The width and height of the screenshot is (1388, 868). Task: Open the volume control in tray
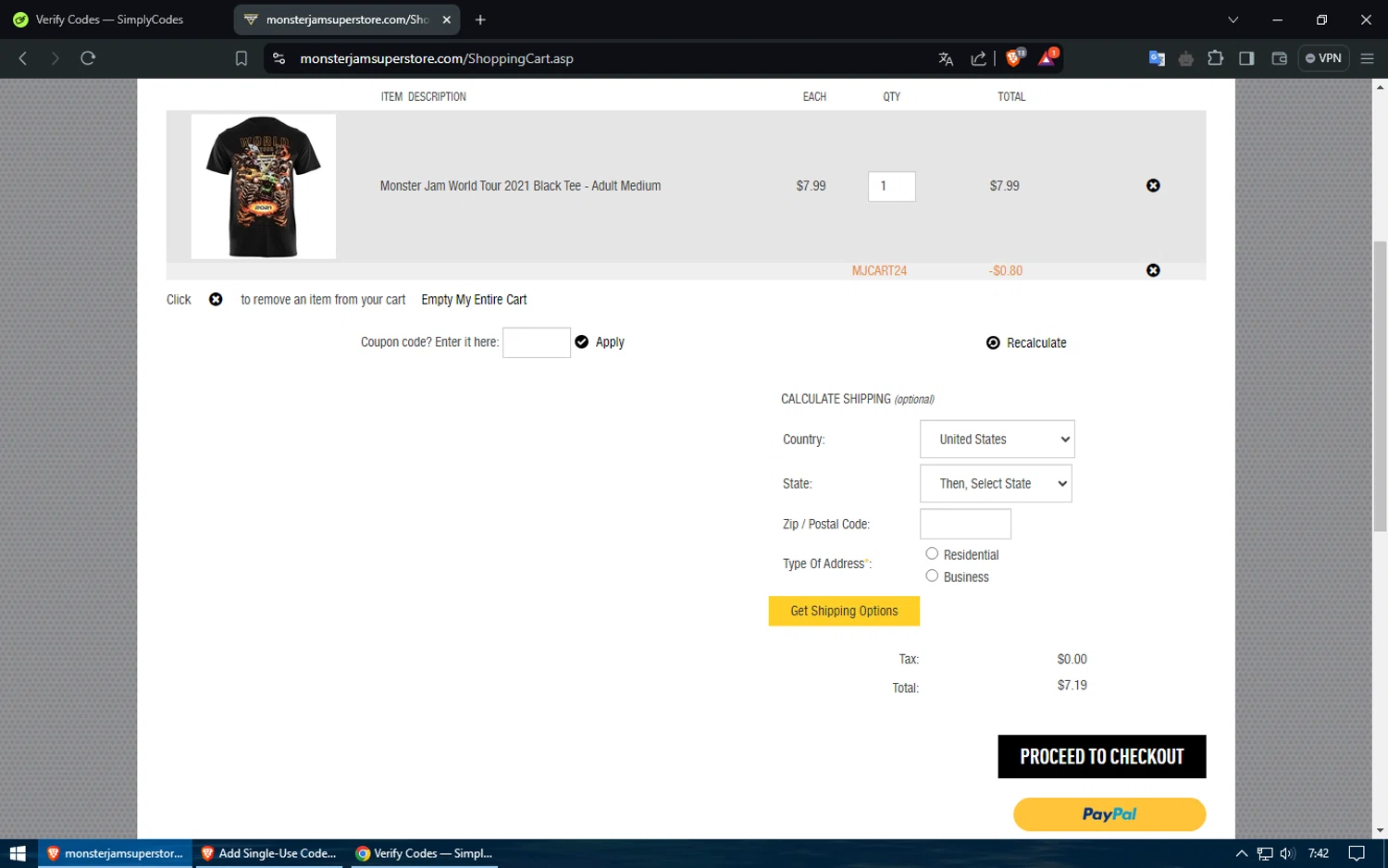tap(1287, 853)
